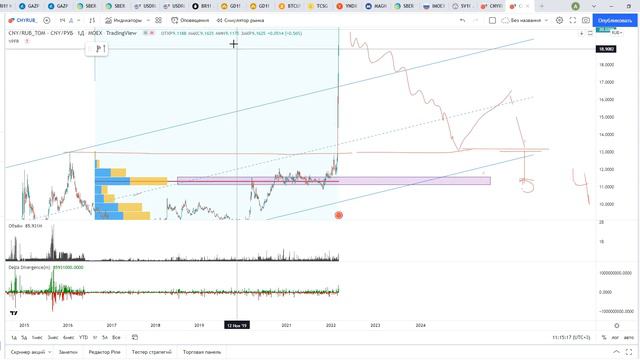
Task: Switch to the MAGN browser tab
Action: click(x=376, y=6)
